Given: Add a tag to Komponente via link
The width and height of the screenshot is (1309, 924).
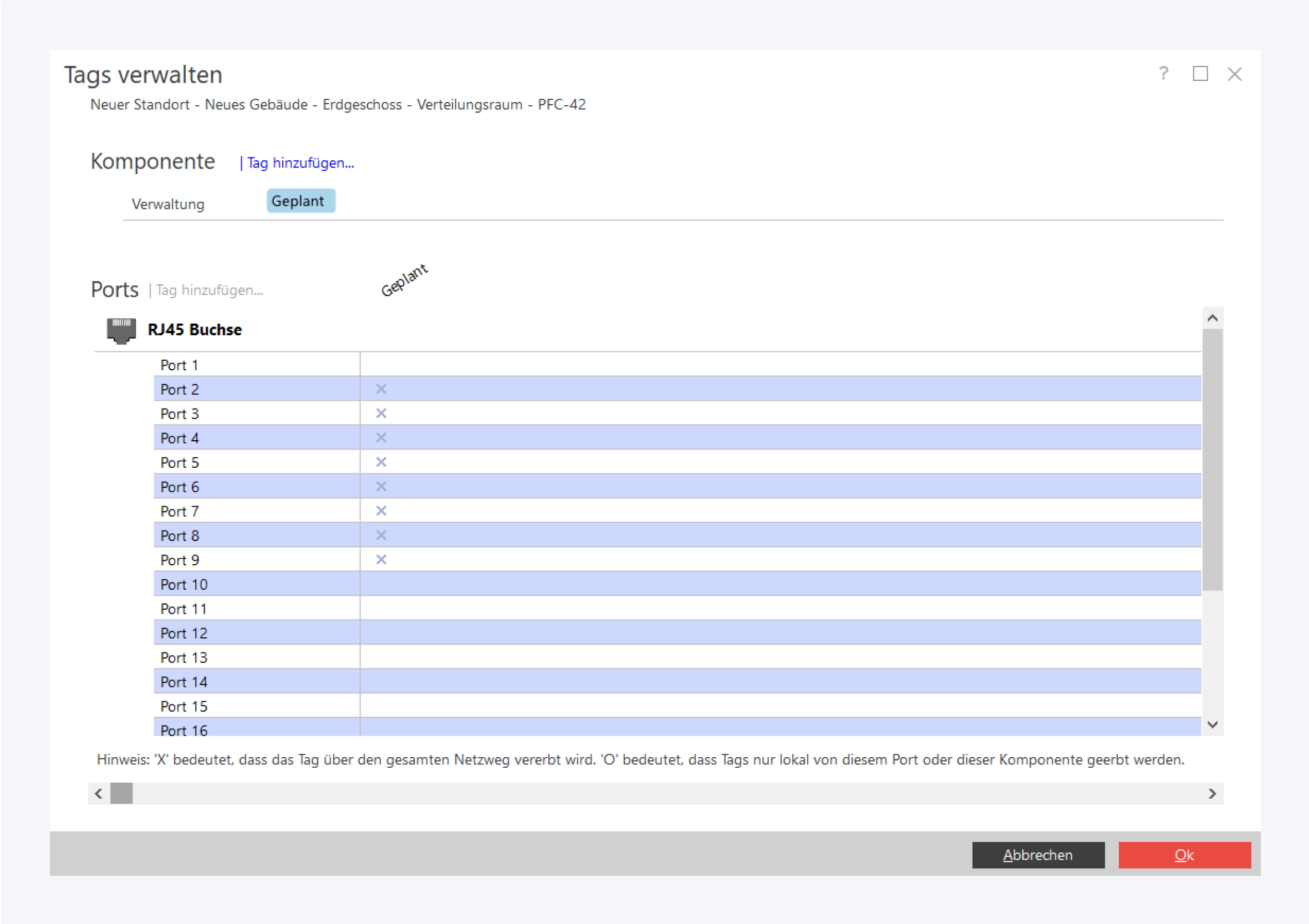Looking at the screenshot, I should coord(300,163).
